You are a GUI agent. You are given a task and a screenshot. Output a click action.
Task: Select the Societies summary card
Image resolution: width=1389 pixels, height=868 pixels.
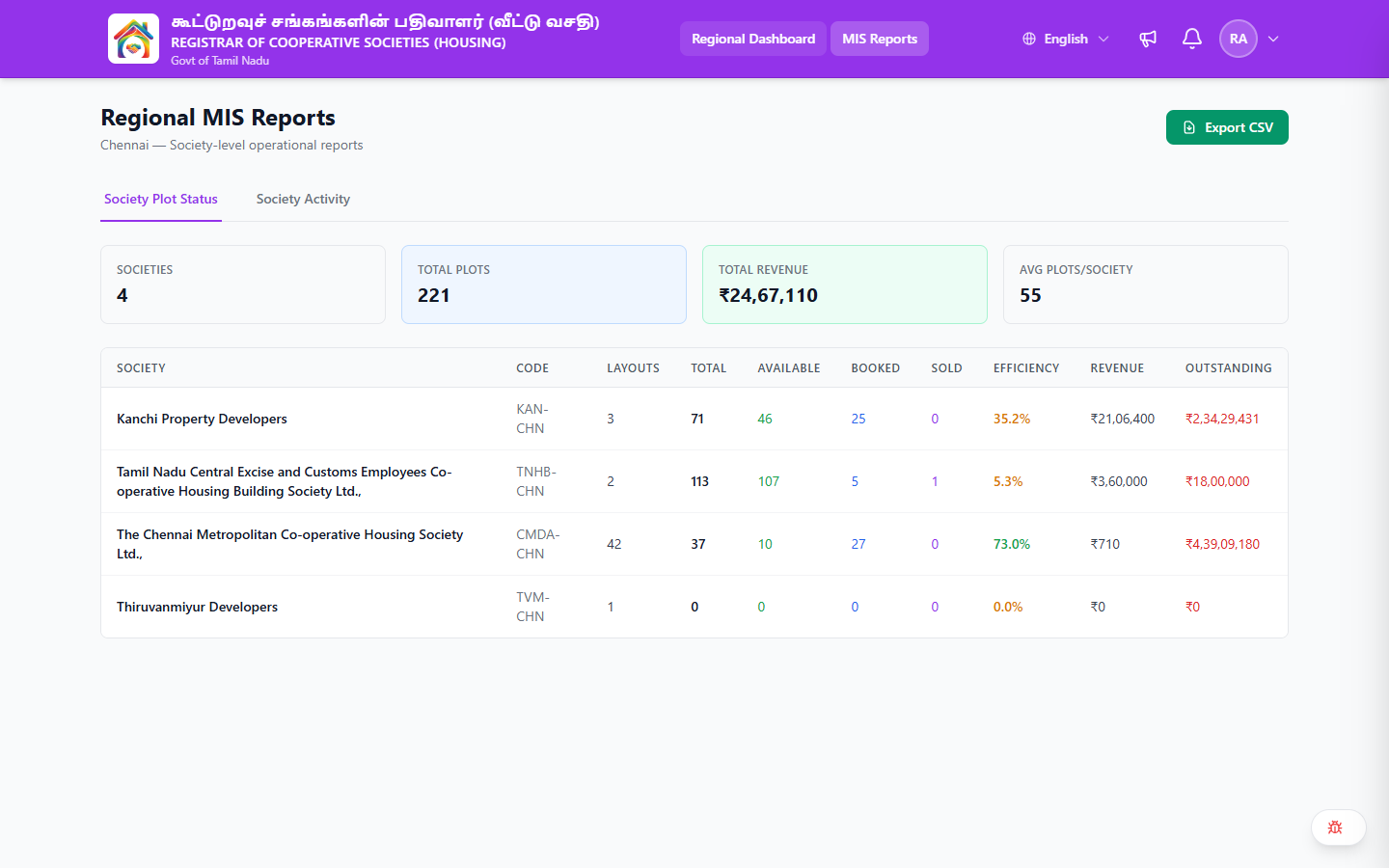[x=243, y=285]
